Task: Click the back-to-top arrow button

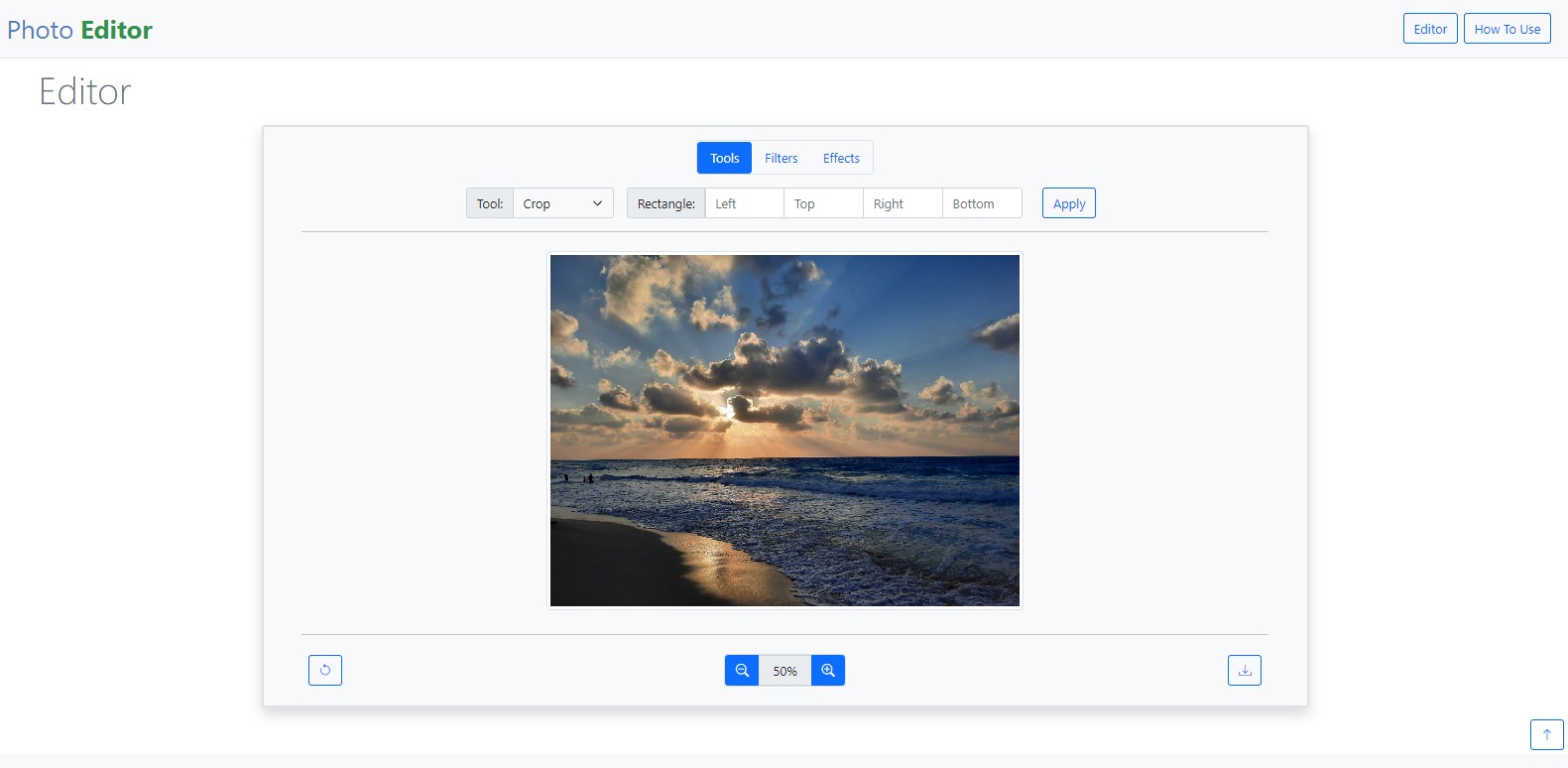Action: pos(1547,735)
